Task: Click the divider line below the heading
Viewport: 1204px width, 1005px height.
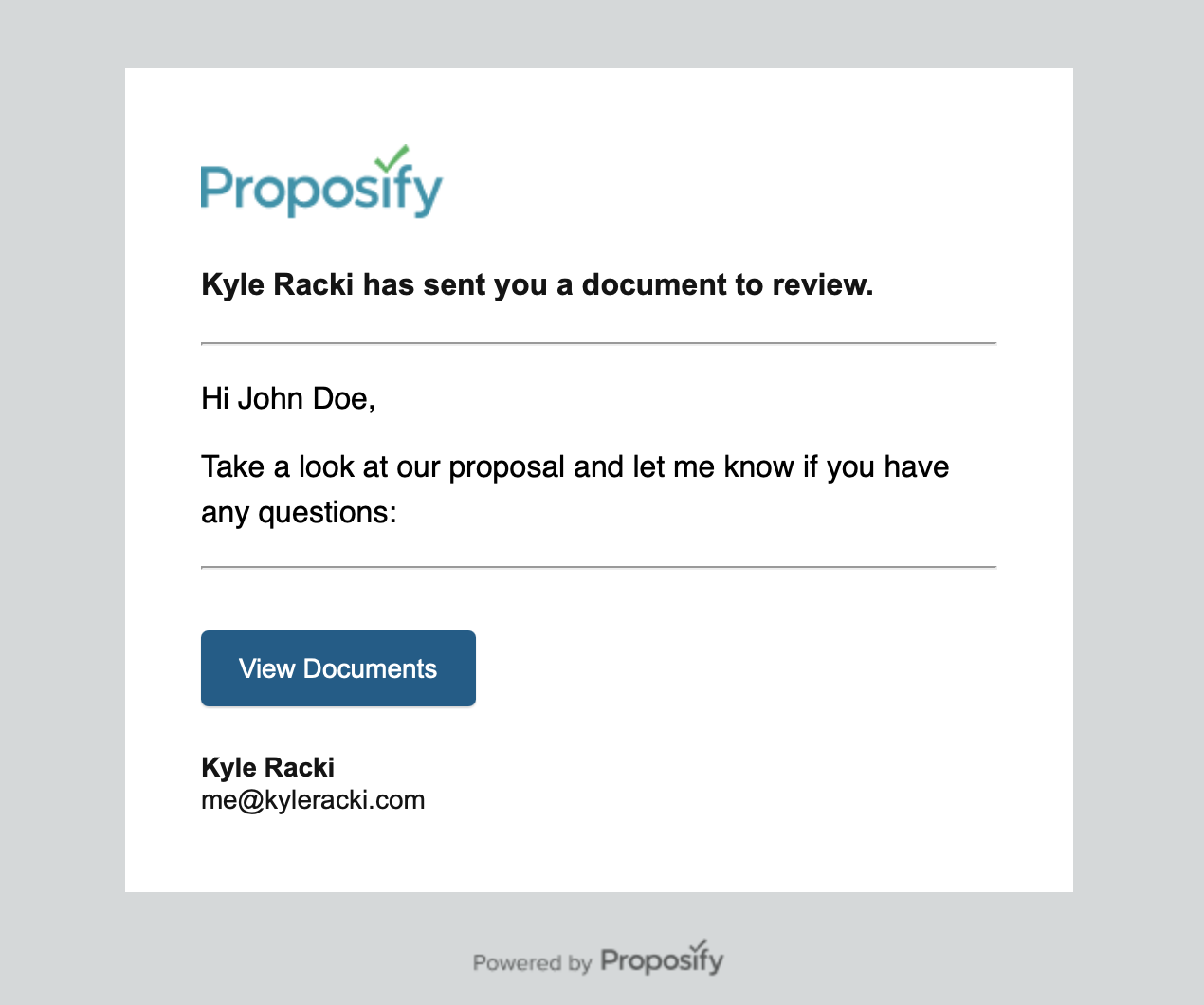Action: tap(599, 343)
